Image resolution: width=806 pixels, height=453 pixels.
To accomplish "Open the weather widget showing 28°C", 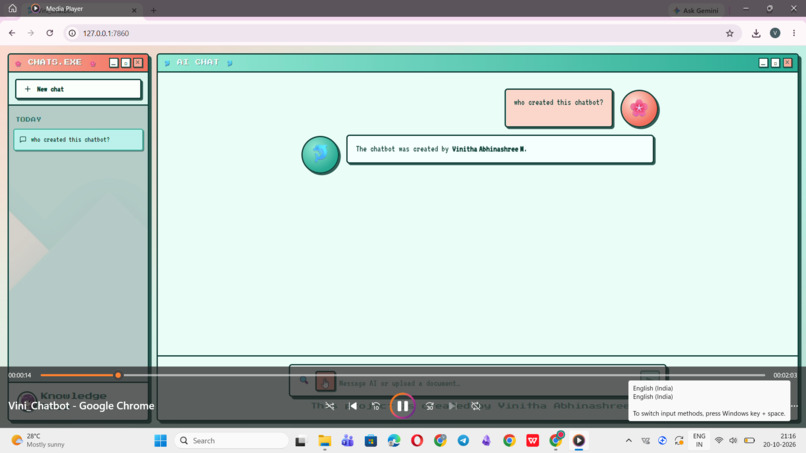I will point(39,440).
